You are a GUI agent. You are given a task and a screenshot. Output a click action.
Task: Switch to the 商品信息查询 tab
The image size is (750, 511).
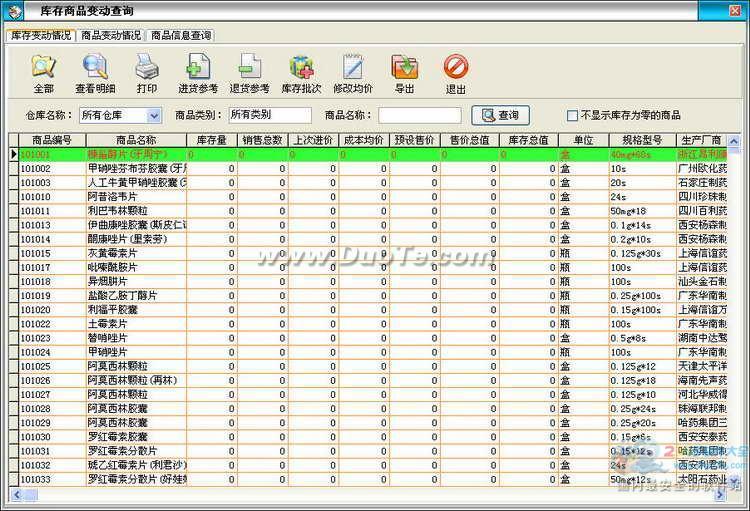click(x=180, y=35)
